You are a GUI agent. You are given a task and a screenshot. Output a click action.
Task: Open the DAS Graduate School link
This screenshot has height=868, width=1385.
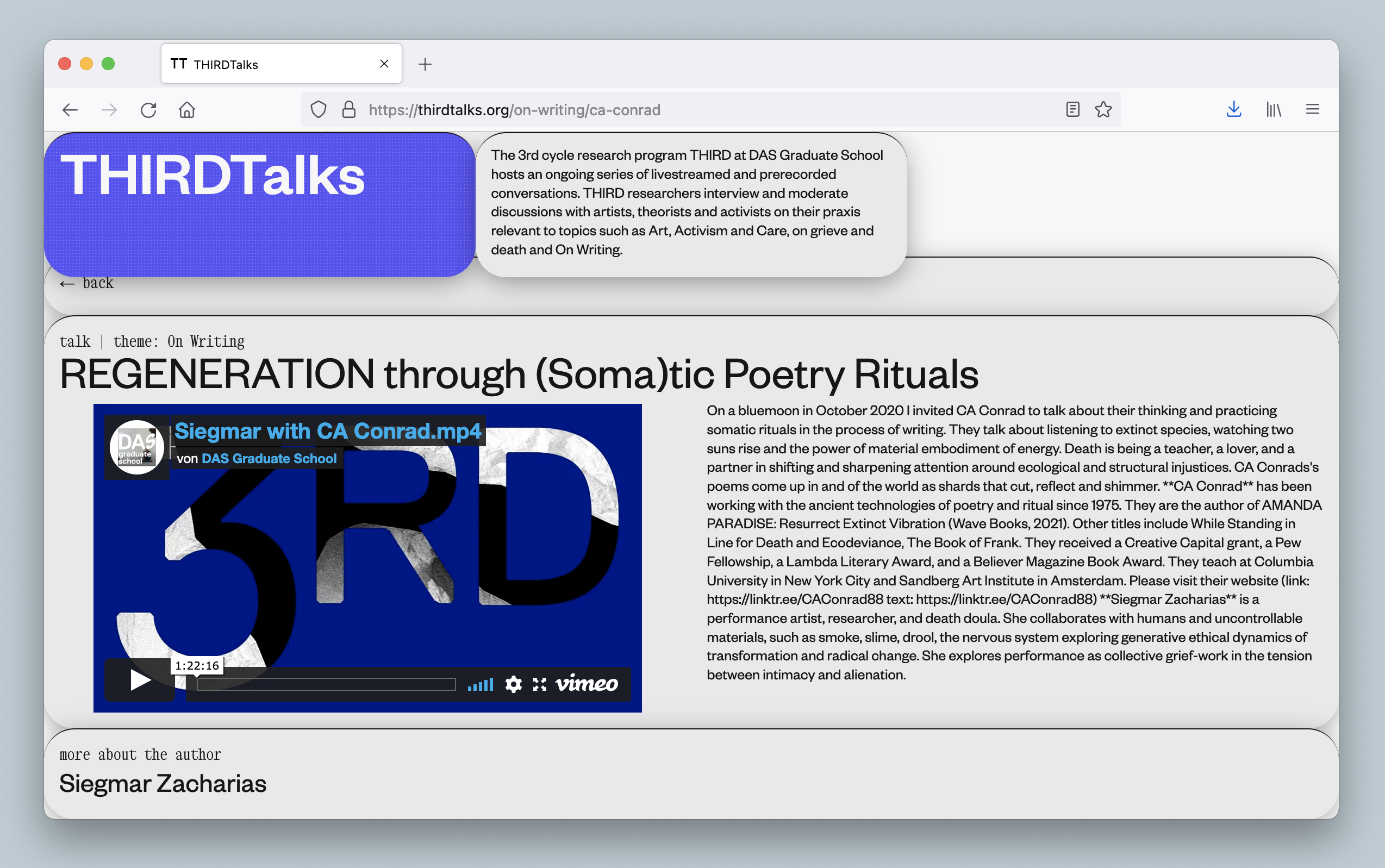pos(269,459)
